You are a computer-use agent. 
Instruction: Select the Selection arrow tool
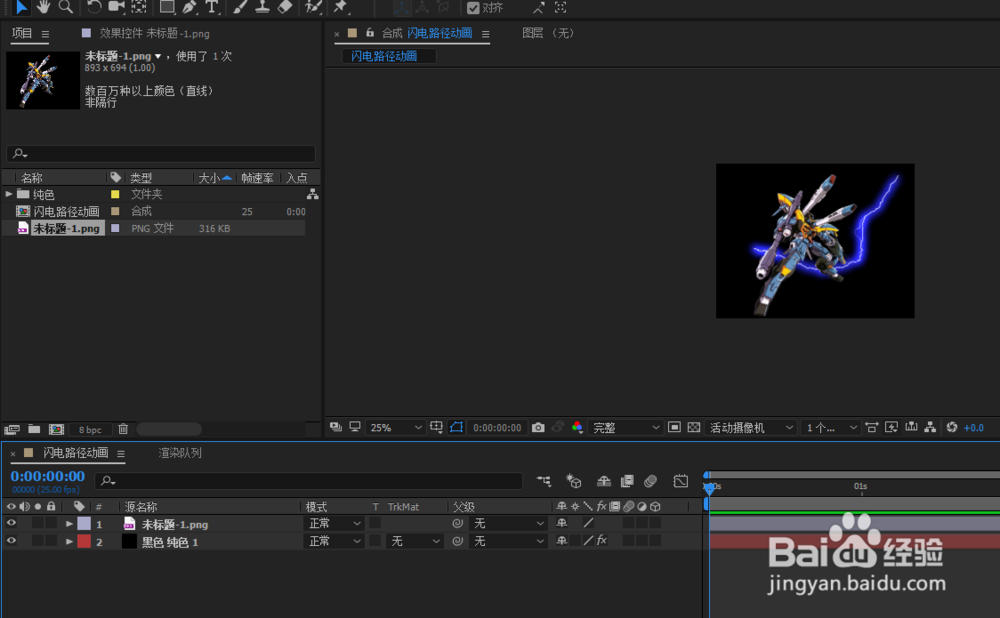click(x=21, y=7)
